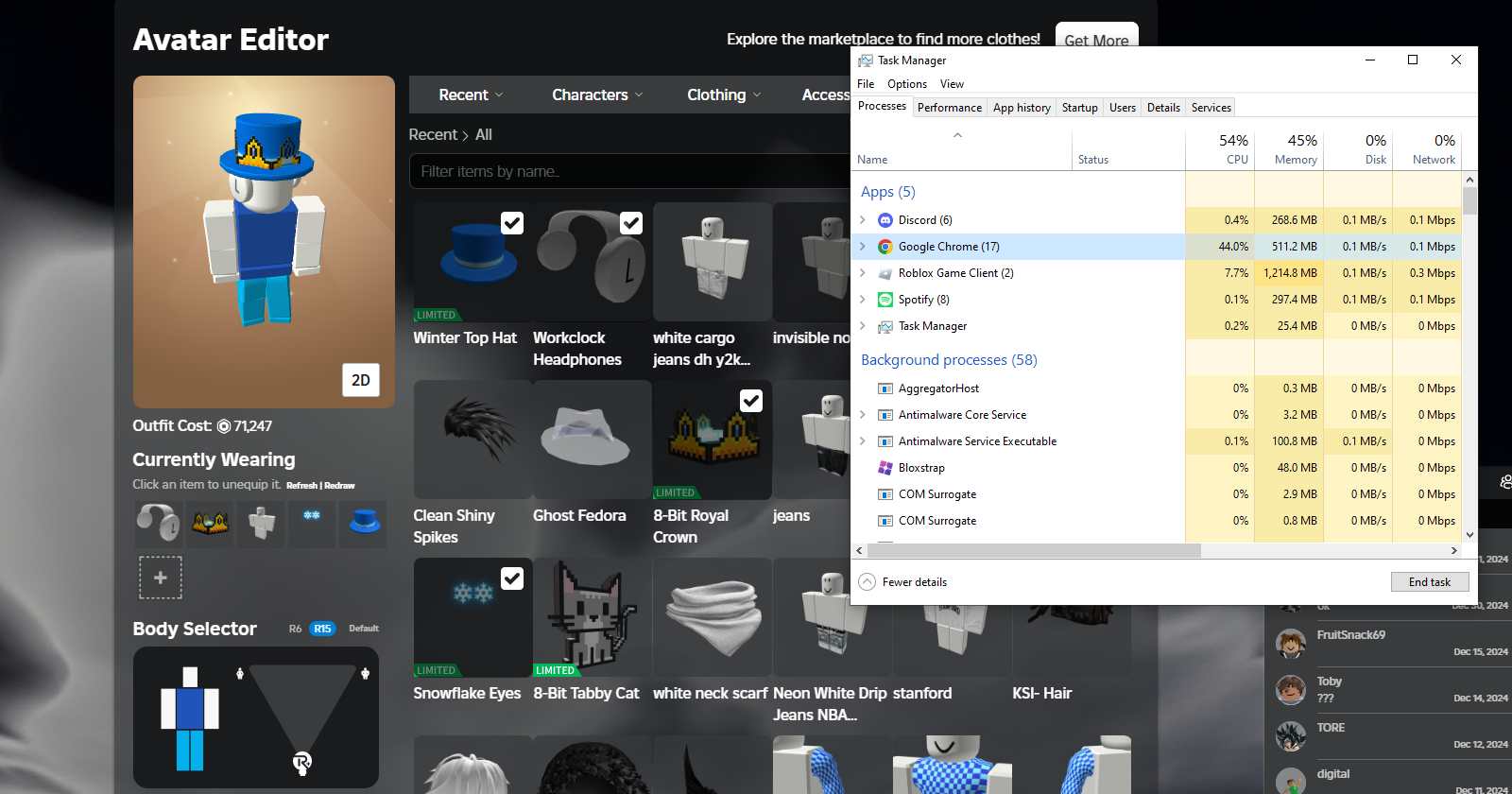Screen dimensions: 1512x794
Task: Unequip Snowflake Eyes from Currently Wearing
Action: click(x=312, y=524)
